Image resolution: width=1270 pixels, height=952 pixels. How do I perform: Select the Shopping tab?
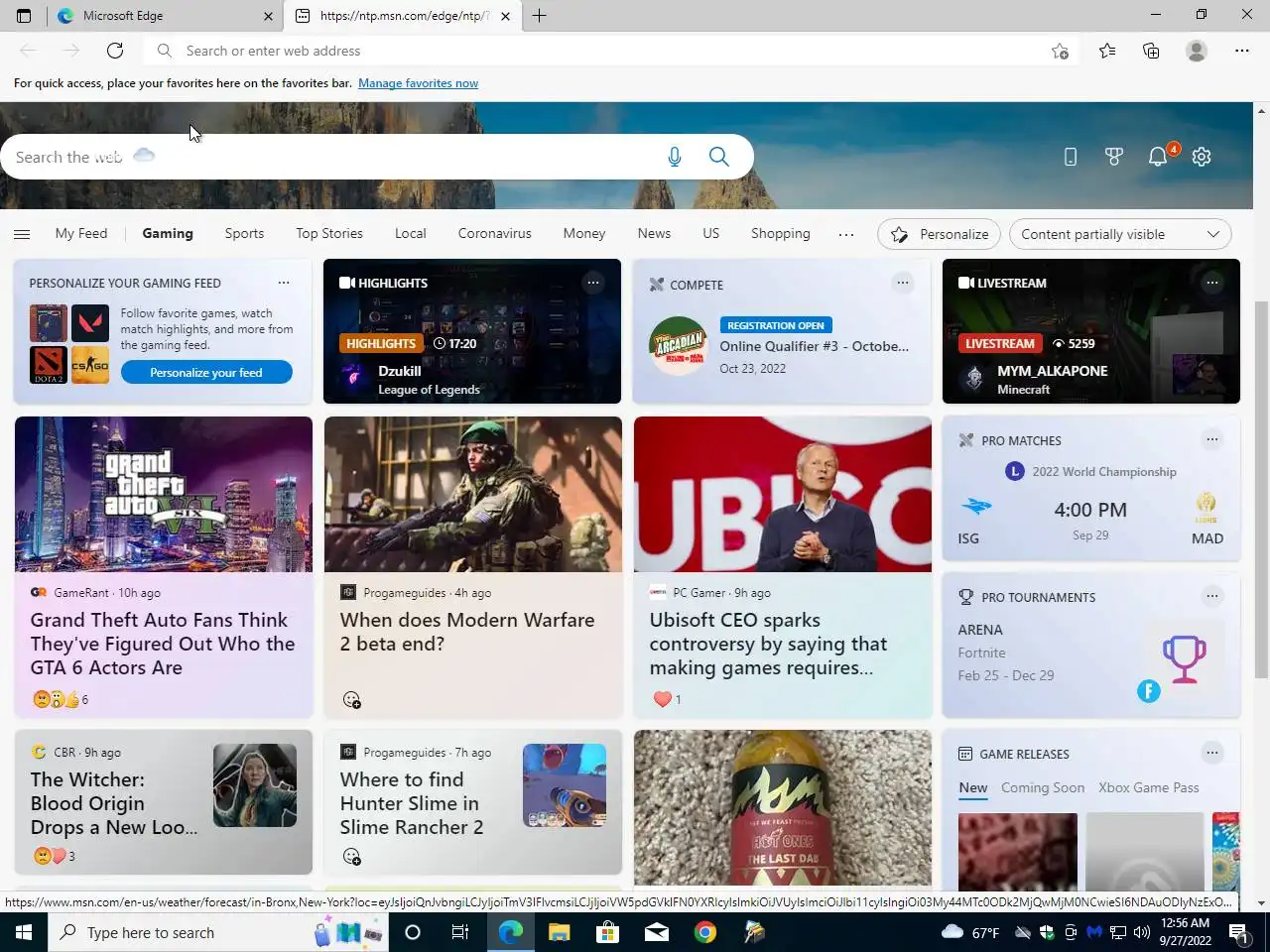click(x=780, y=234)
